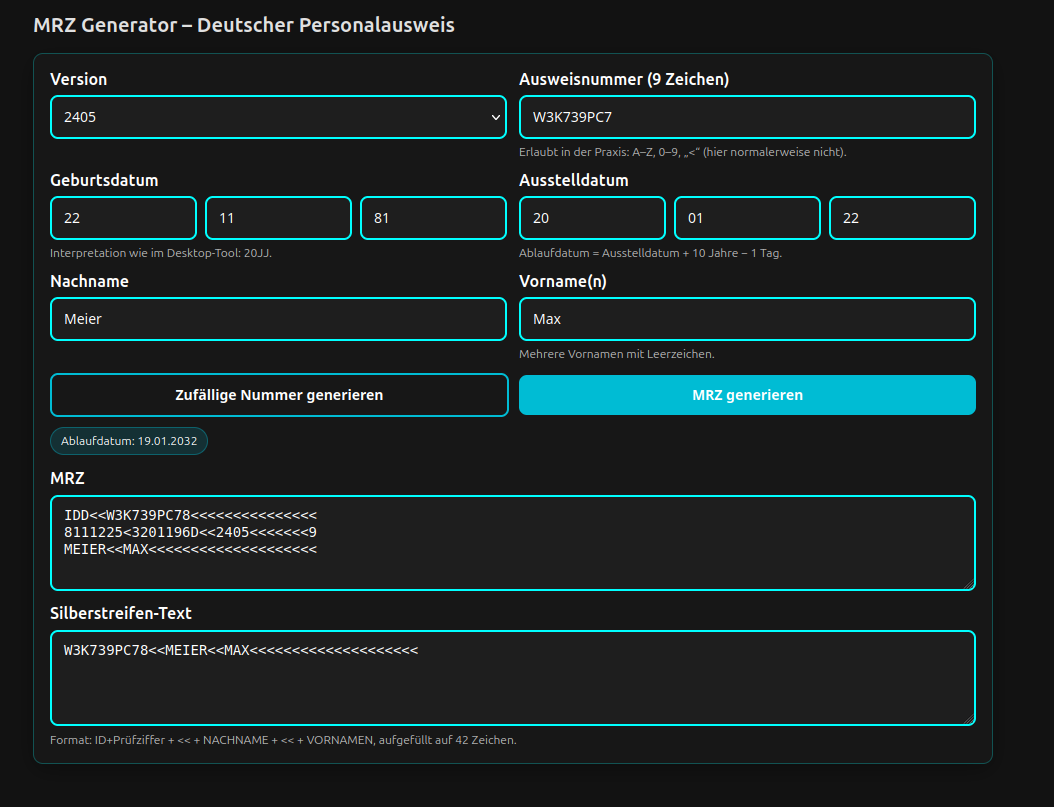
Task: Click the Ablaufdatum: 19.01.2032 badge
Action: click(129, 441)
